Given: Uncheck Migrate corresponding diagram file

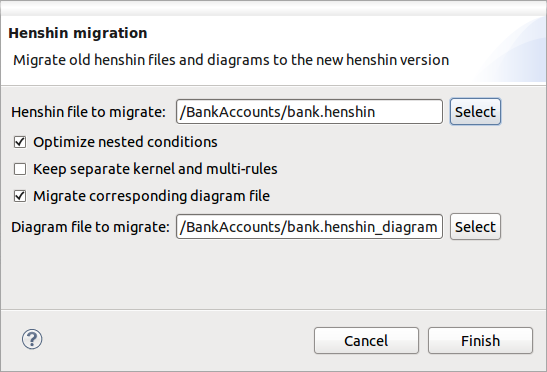Looking at the screenshot, I should [x=20, y=196].
